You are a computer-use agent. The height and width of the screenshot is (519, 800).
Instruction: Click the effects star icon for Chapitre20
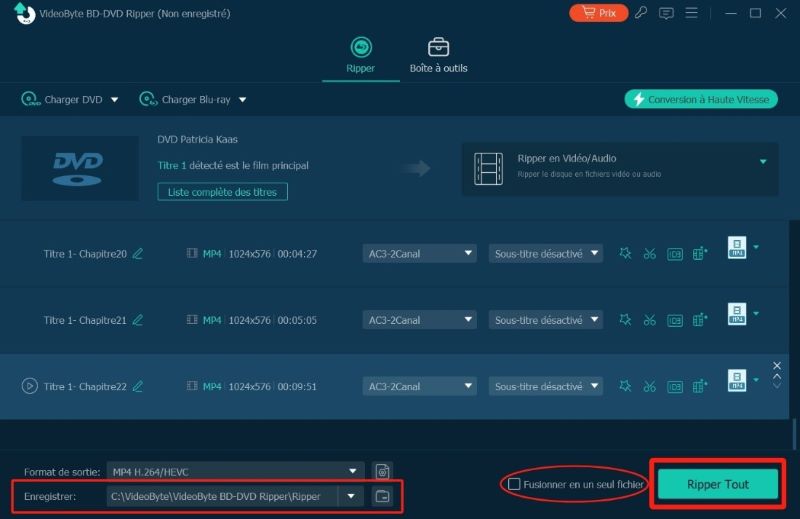point(625,254)
